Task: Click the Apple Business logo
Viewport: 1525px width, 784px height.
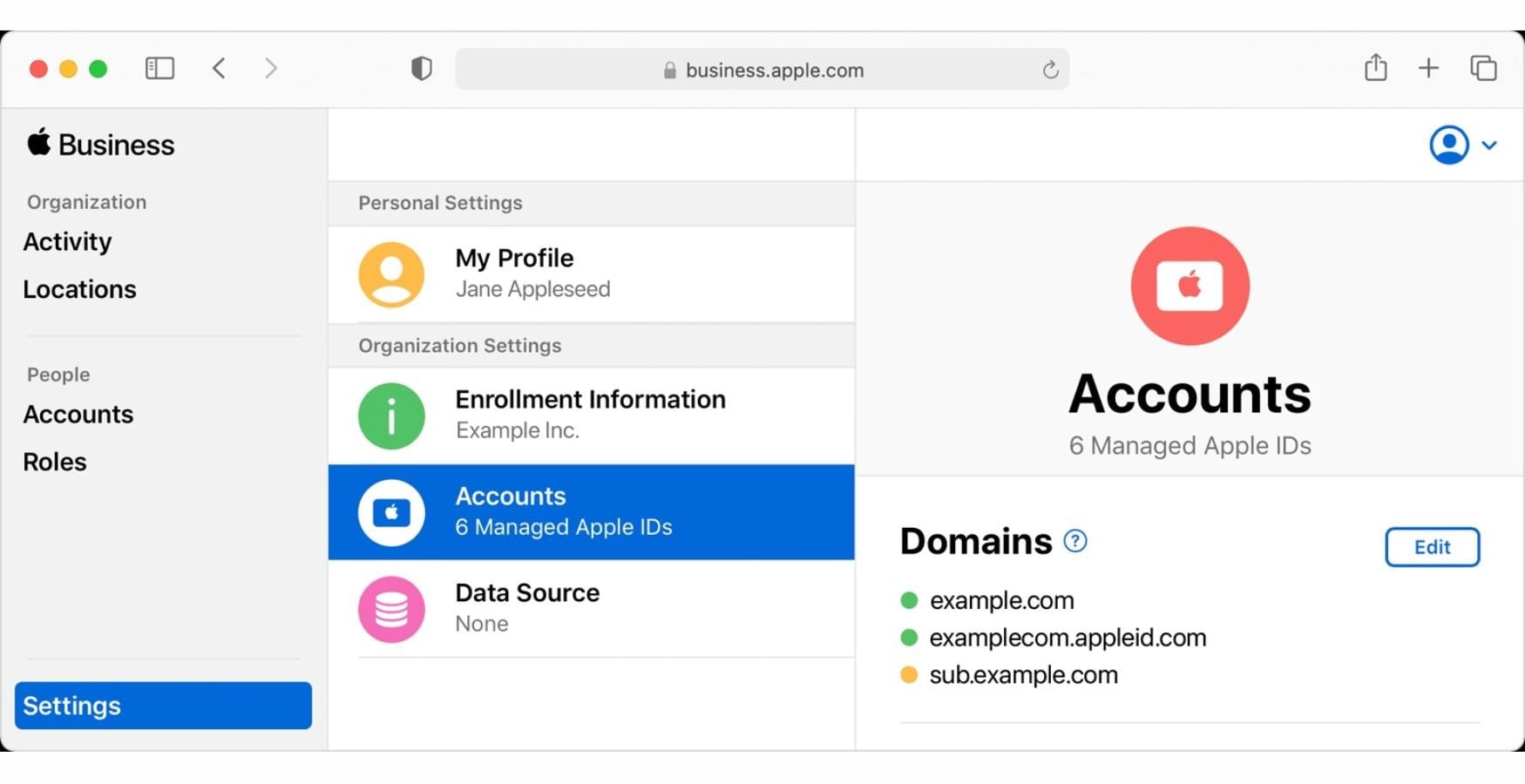Action: pos(98,144)
